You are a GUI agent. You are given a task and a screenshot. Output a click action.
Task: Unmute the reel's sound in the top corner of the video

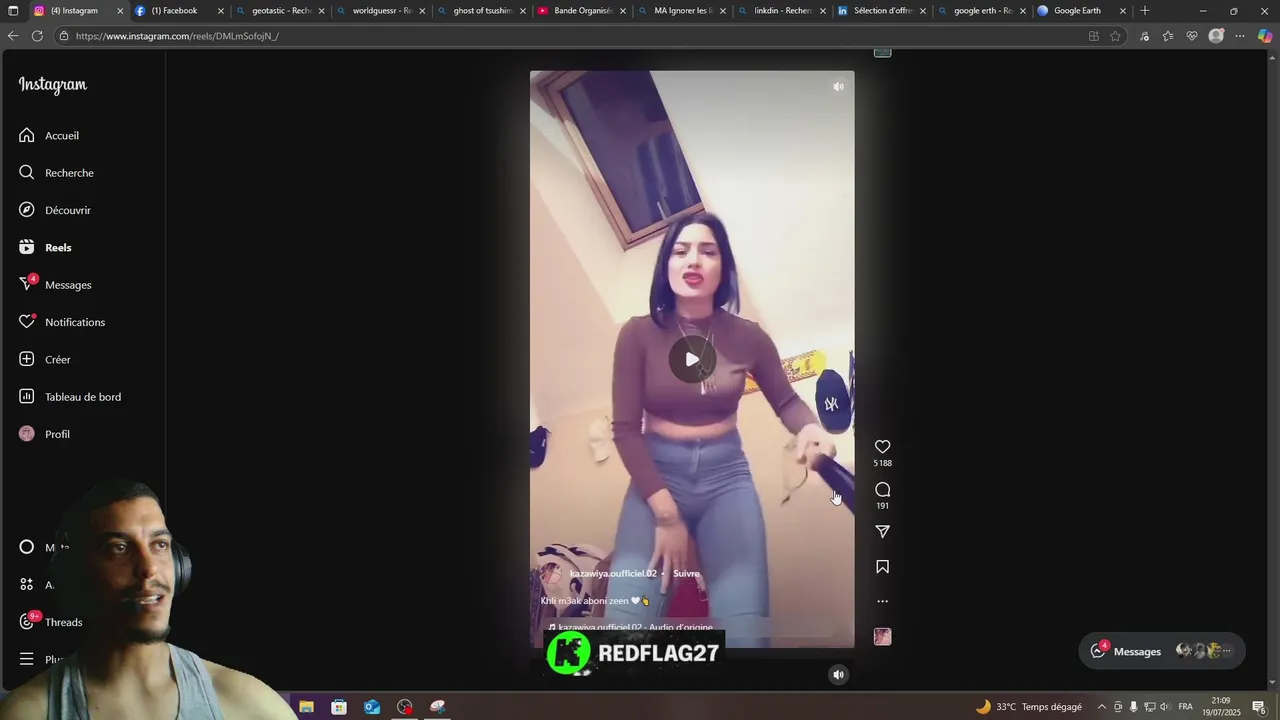click(x=838, y=87)
